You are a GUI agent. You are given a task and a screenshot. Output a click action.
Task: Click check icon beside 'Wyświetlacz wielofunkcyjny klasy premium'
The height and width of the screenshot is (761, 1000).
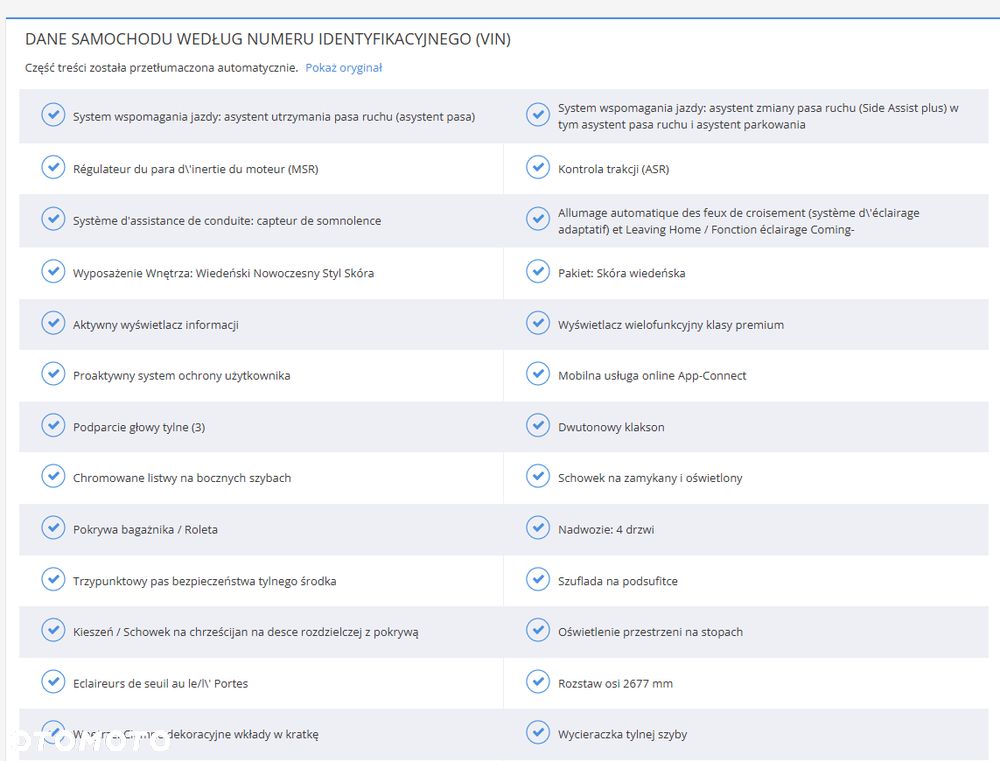pyautogui.click(x=538, y=323)
